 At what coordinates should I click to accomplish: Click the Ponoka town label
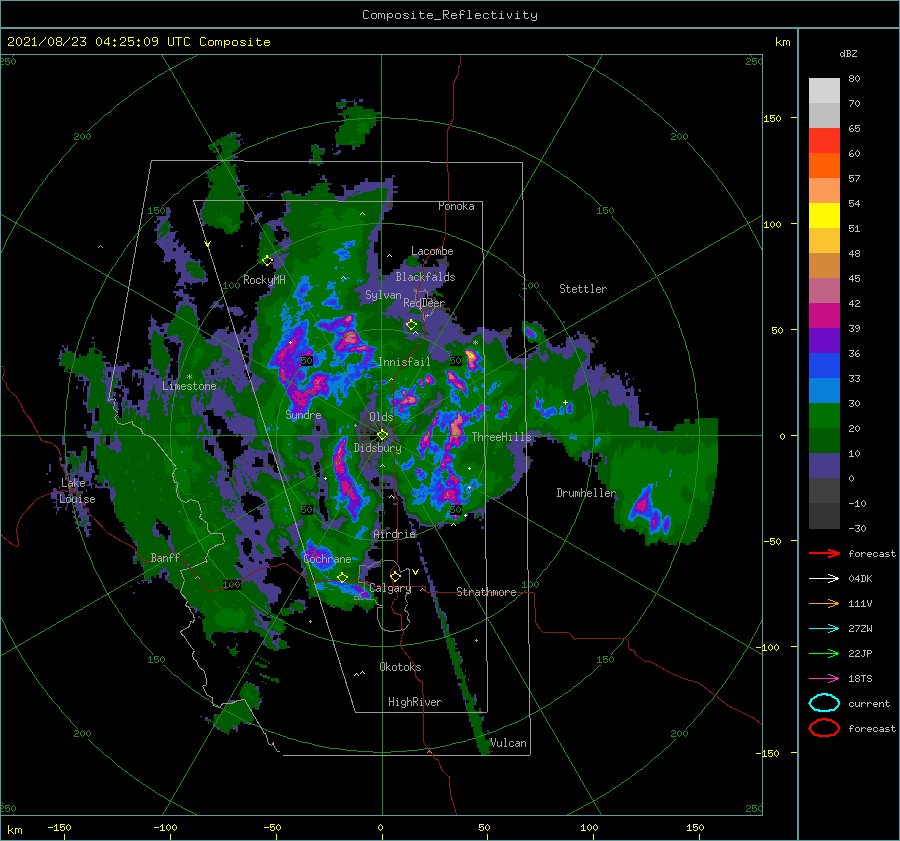[456, 206]
